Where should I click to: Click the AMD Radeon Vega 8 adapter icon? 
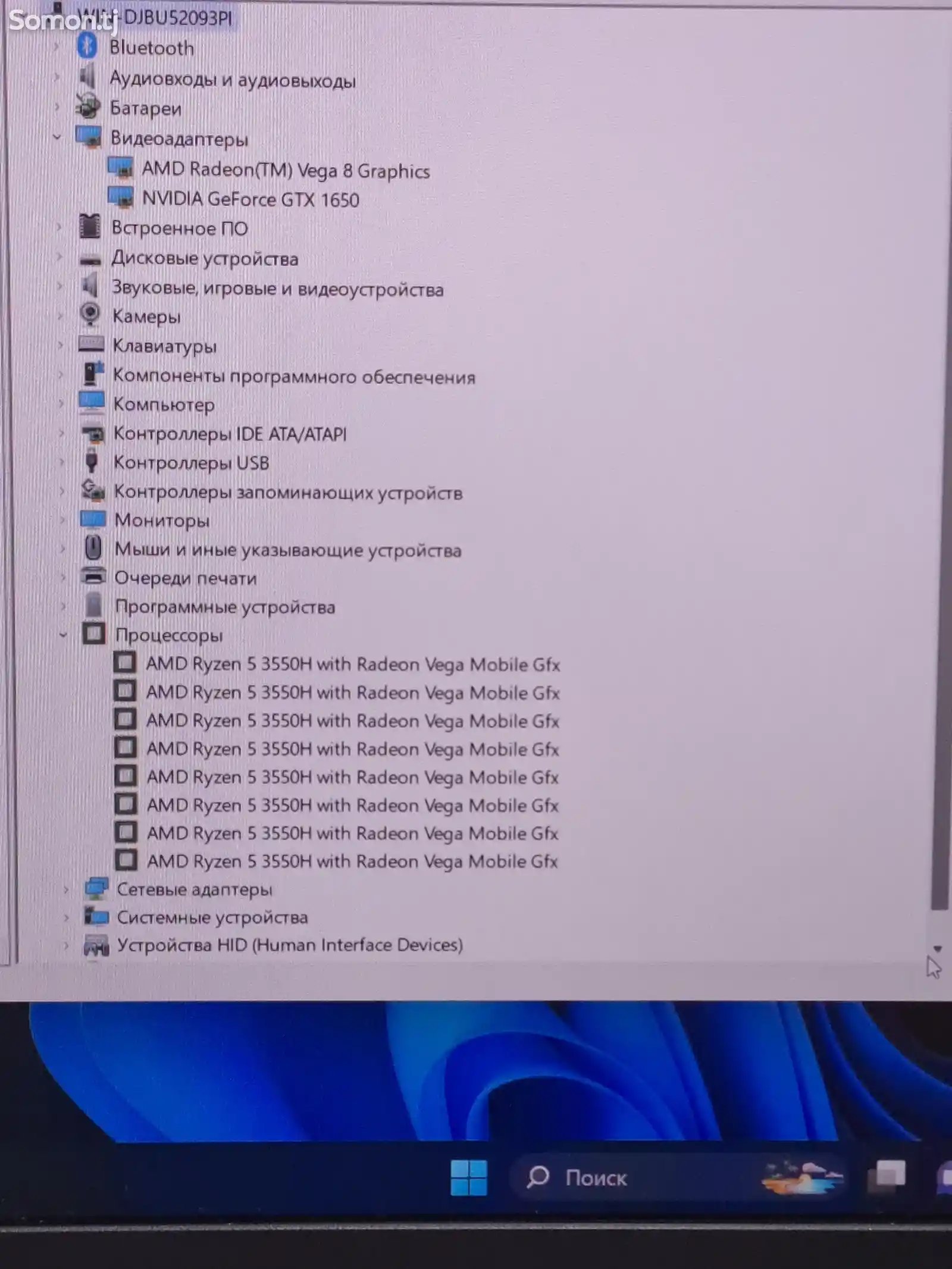(121, 168)
